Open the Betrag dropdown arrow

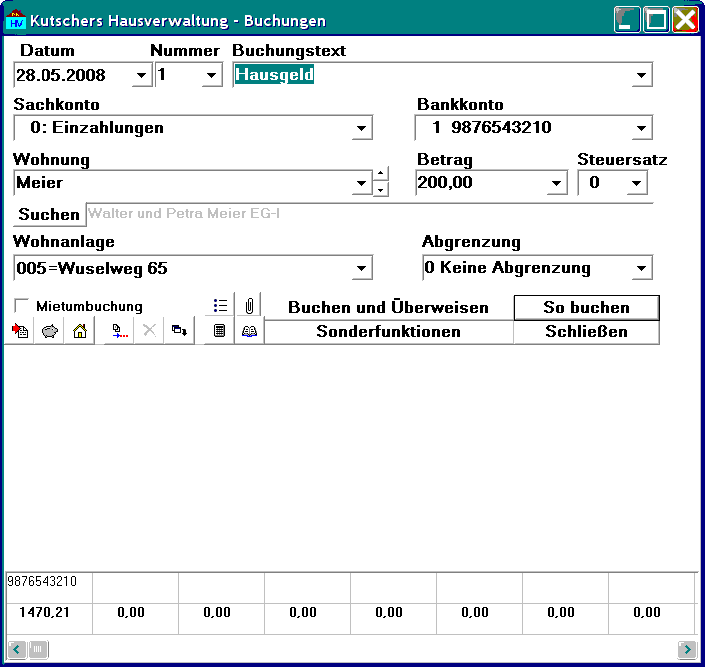point(557,183)
